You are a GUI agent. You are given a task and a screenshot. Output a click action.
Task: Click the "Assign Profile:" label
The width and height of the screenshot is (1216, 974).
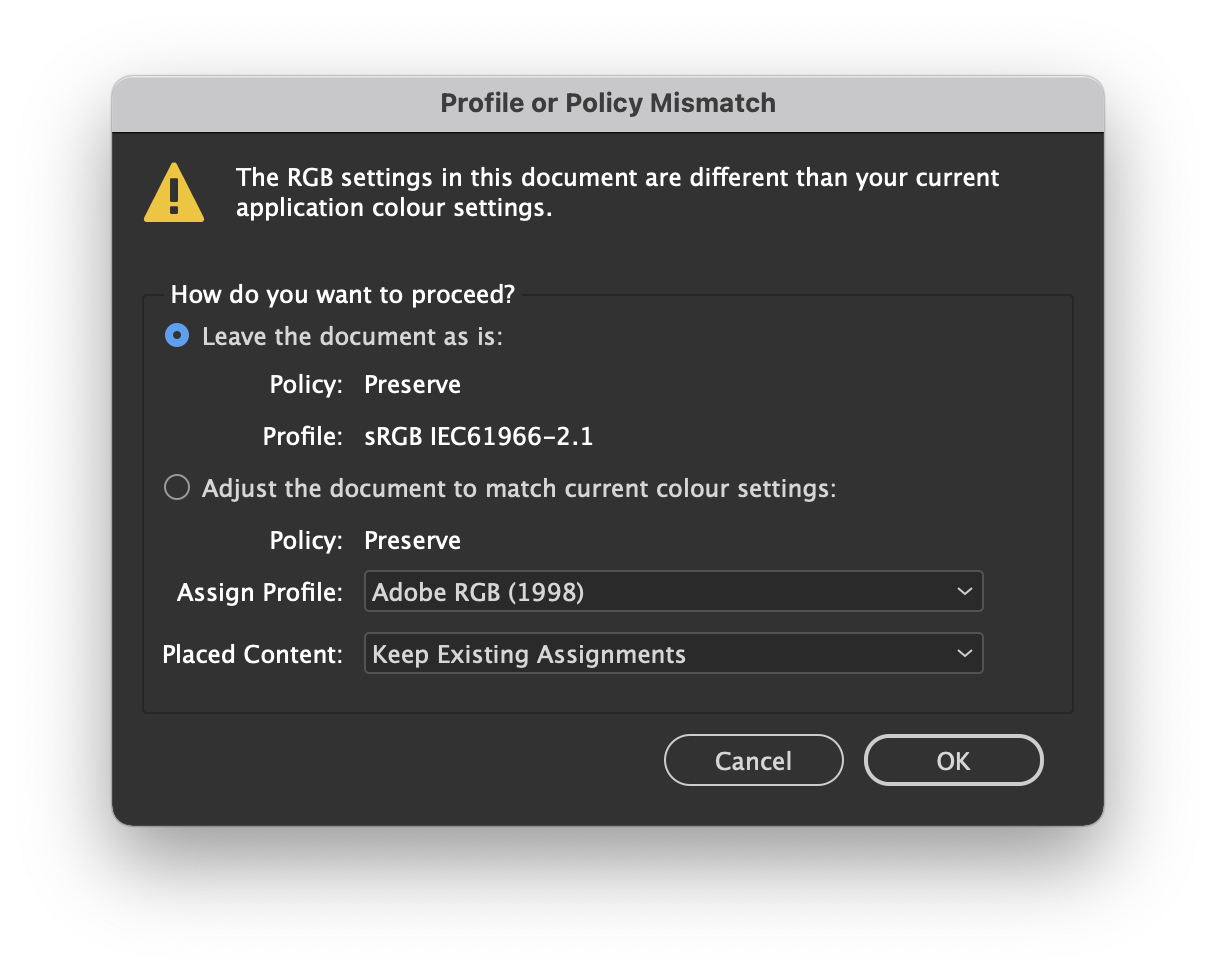click(x=259, y=592)
